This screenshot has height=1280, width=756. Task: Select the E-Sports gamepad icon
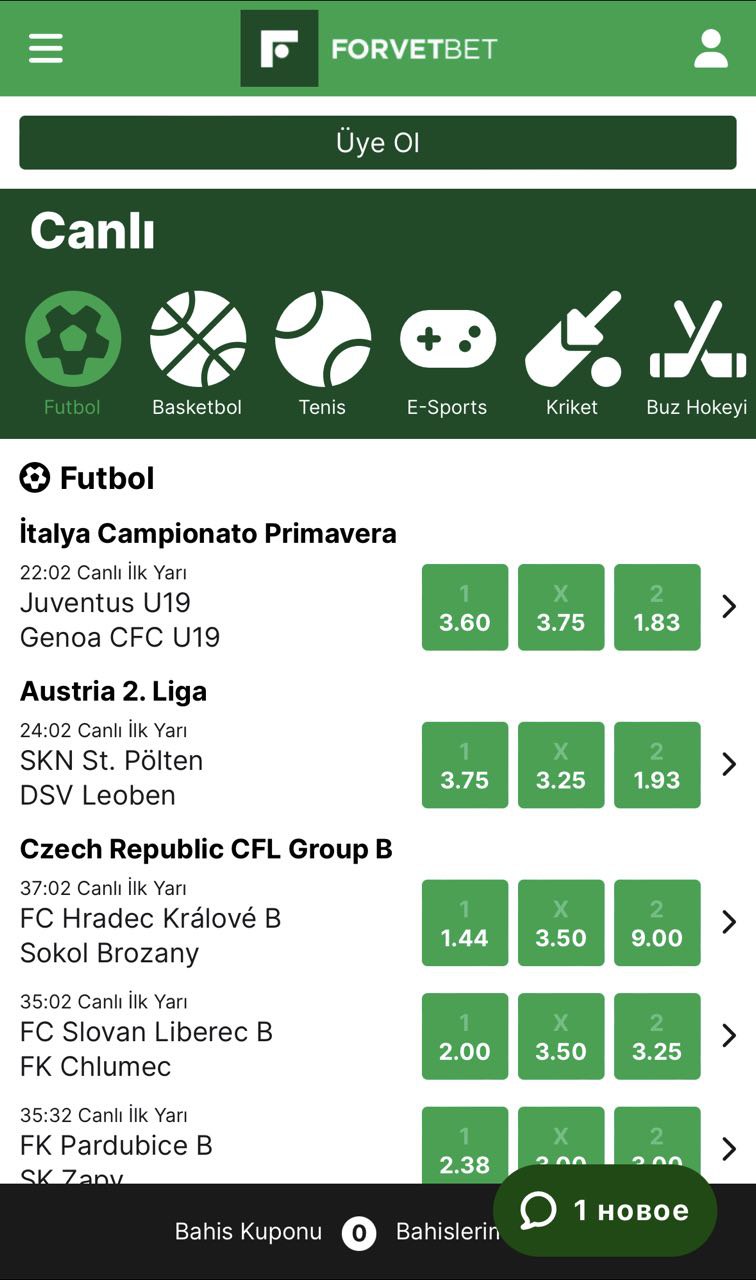point(447,340)
